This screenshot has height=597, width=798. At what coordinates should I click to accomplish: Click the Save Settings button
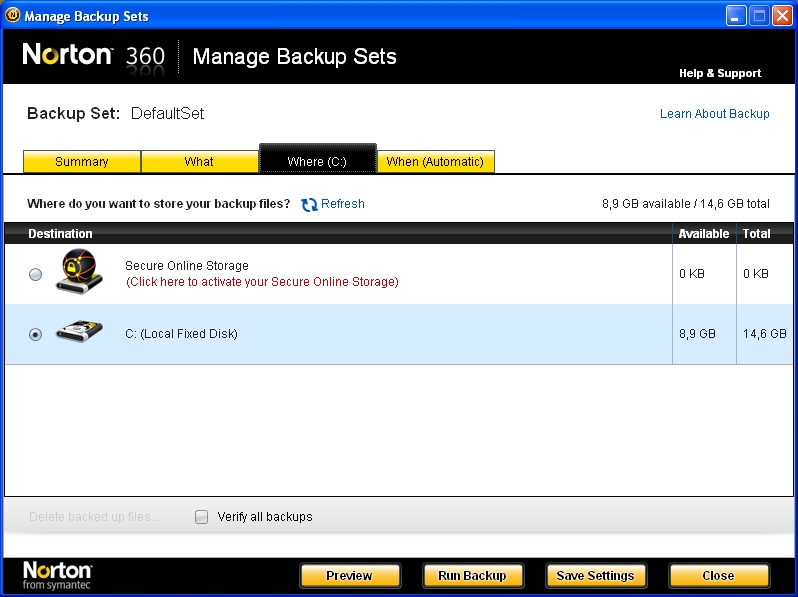click(x=595, y=576)
